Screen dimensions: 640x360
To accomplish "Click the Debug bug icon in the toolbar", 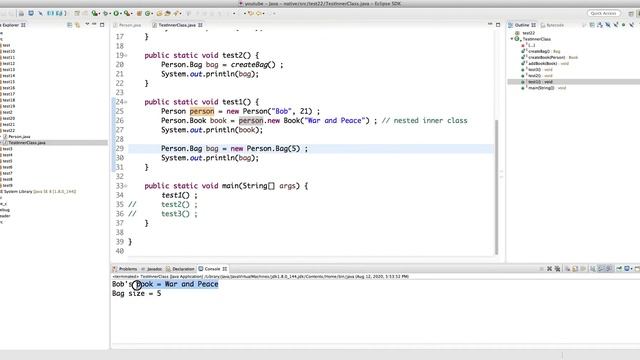I will [x=105, y=13].
